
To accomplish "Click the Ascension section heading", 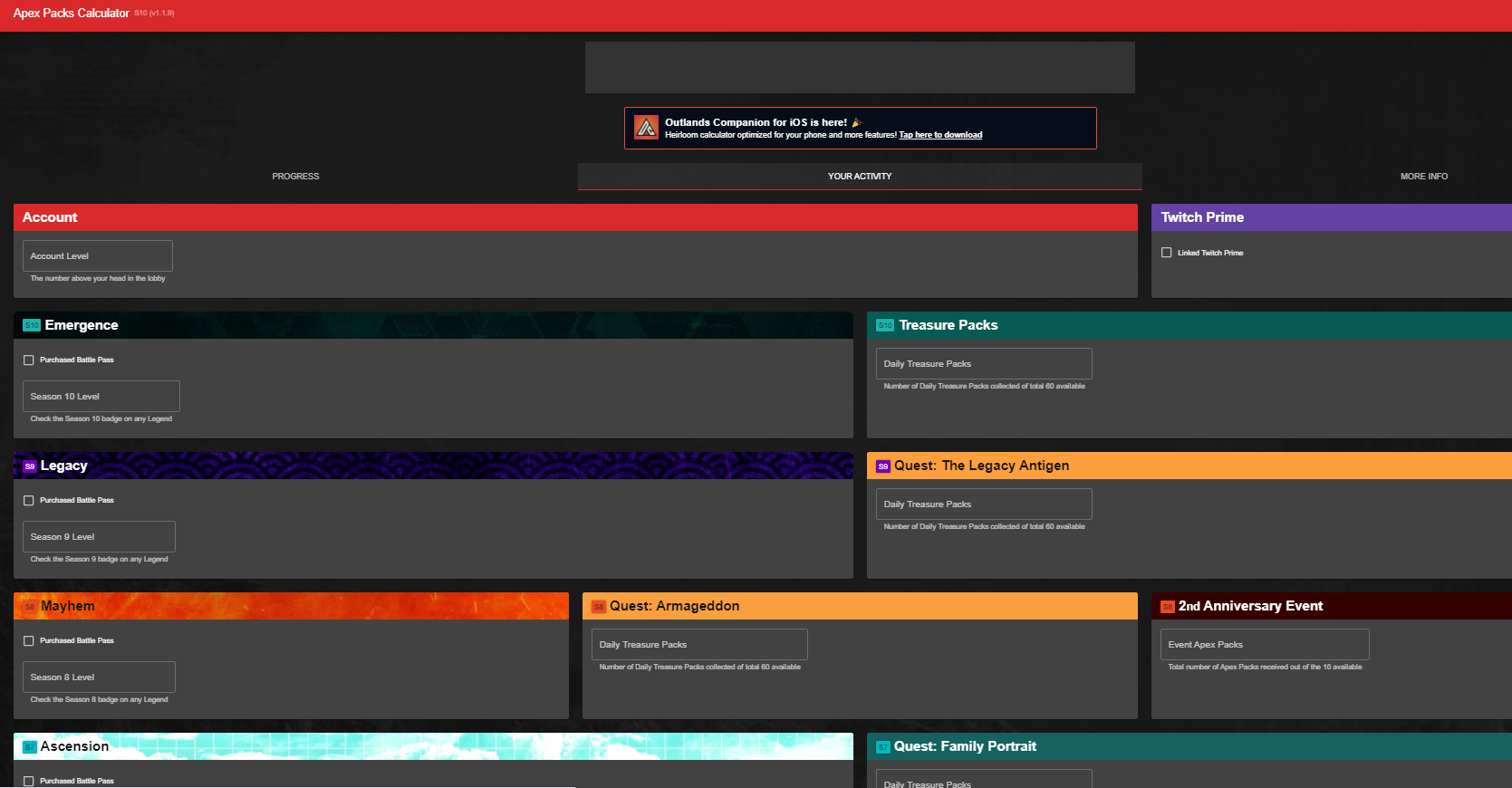I will coord(74,746).
